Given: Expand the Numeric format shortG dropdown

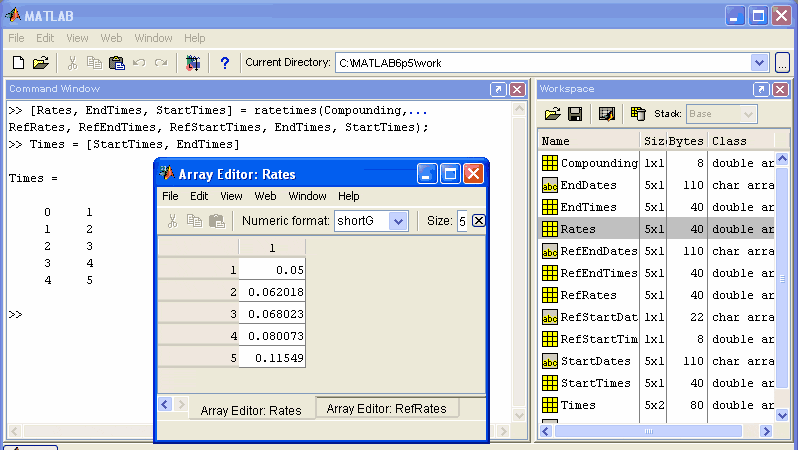Looking at the screenshot, I should point(398,221).
